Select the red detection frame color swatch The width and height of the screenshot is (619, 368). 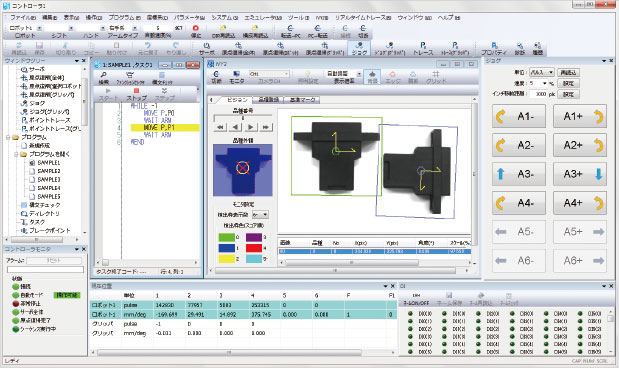coord(254,248)
